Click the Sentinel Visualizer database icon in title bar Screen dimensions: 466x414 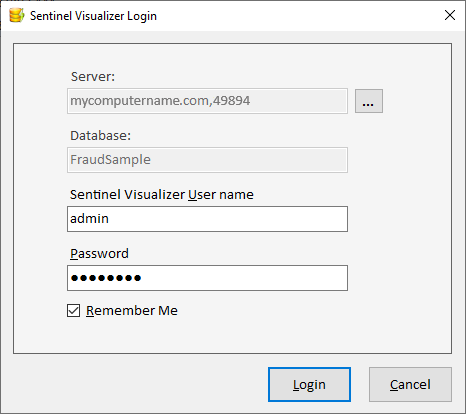[16, 15]
